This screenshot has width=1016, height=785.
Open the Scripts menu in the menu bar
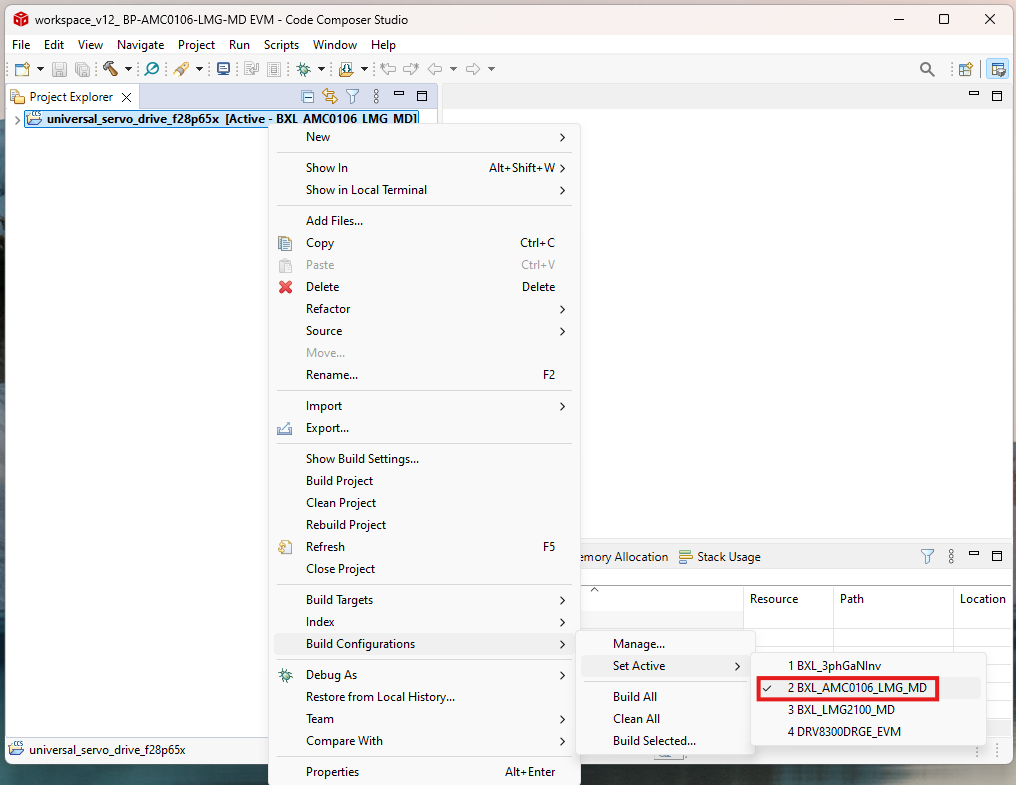coord(281,45)
